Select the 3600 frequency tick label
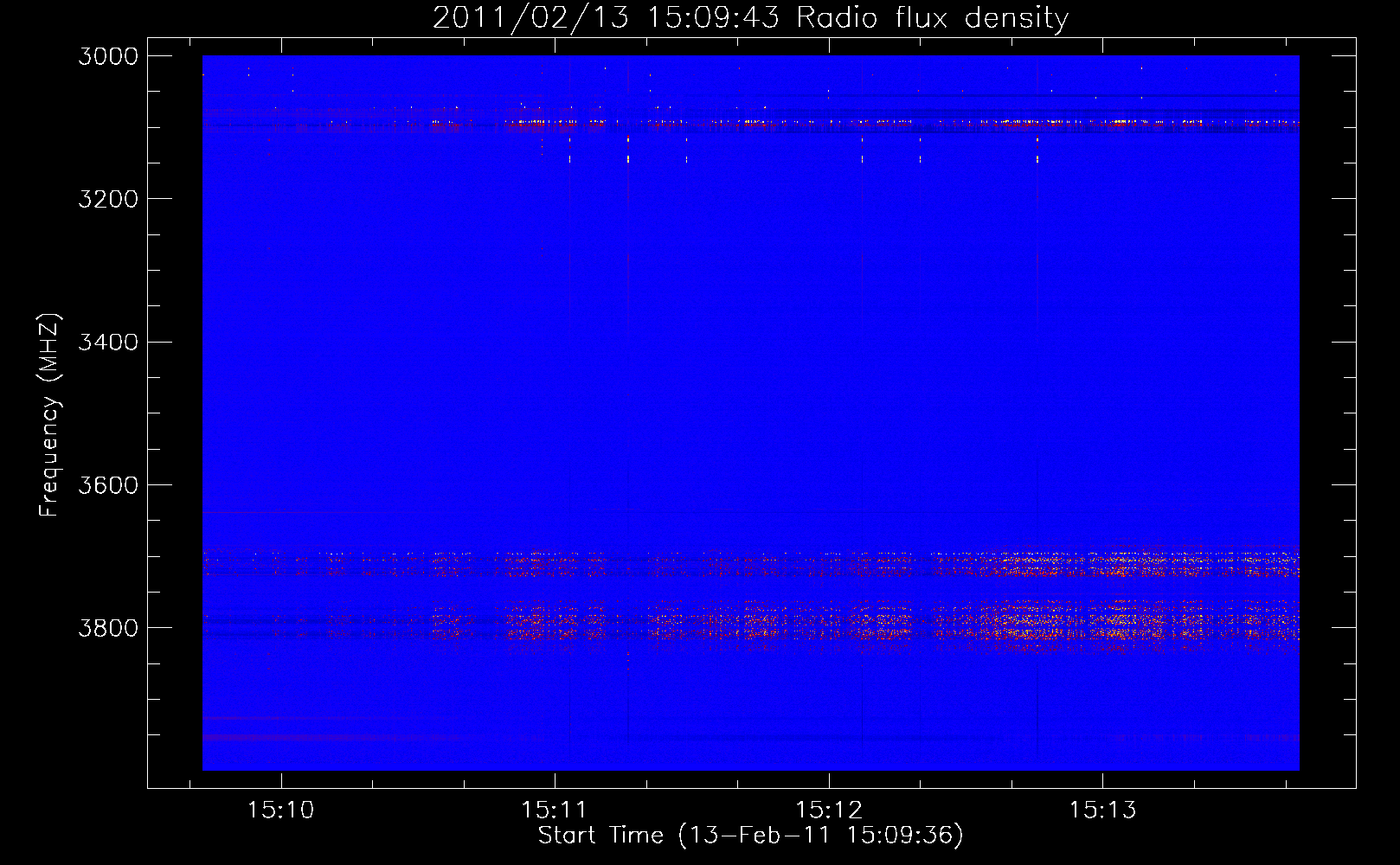 pos(108,484)
